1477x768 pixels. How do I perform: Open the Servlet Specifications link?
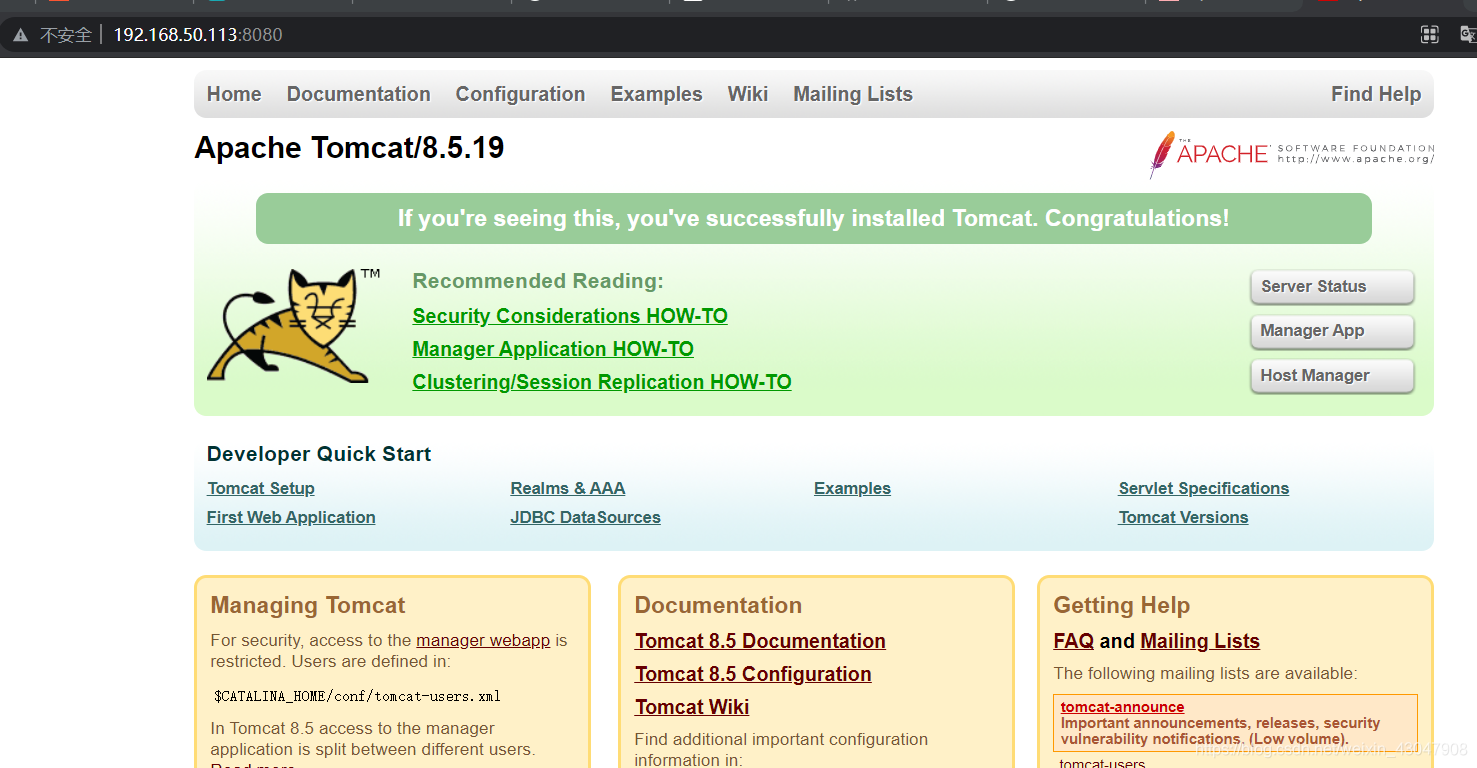pos(1204,488)
